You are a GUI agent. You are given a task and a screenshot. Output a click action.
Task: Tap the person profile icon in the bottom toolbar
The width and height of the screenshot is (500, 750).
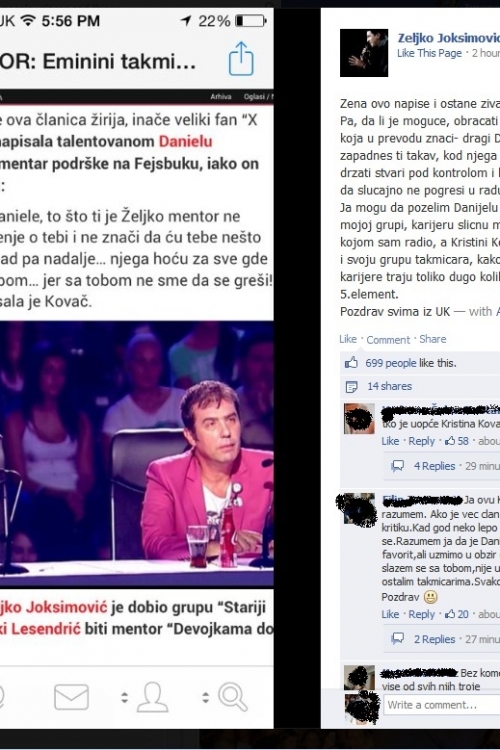point(153,697)
